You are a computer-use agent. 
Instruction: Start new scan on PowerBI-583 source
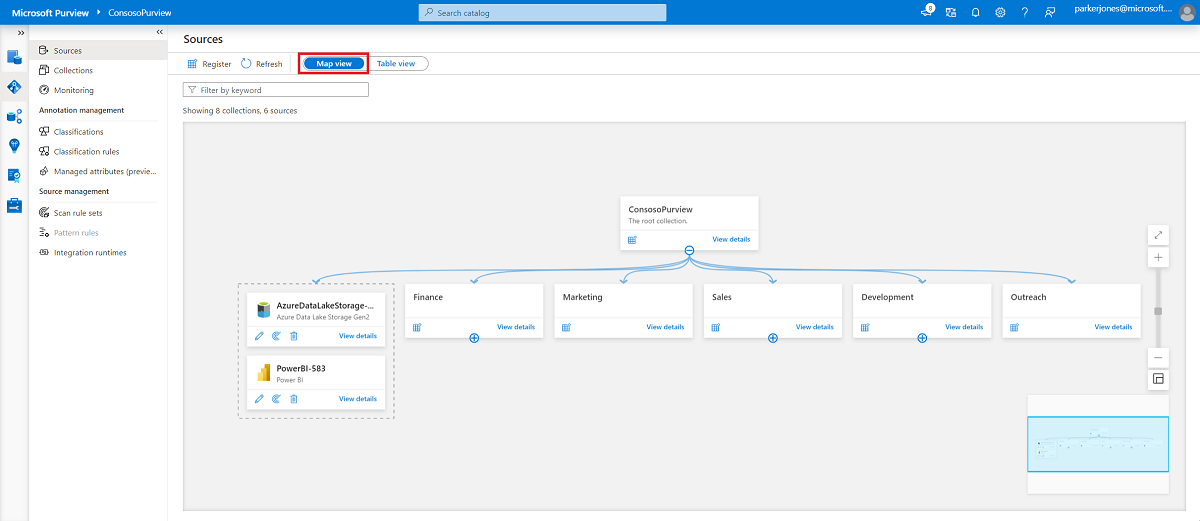(x=276, y=398)
